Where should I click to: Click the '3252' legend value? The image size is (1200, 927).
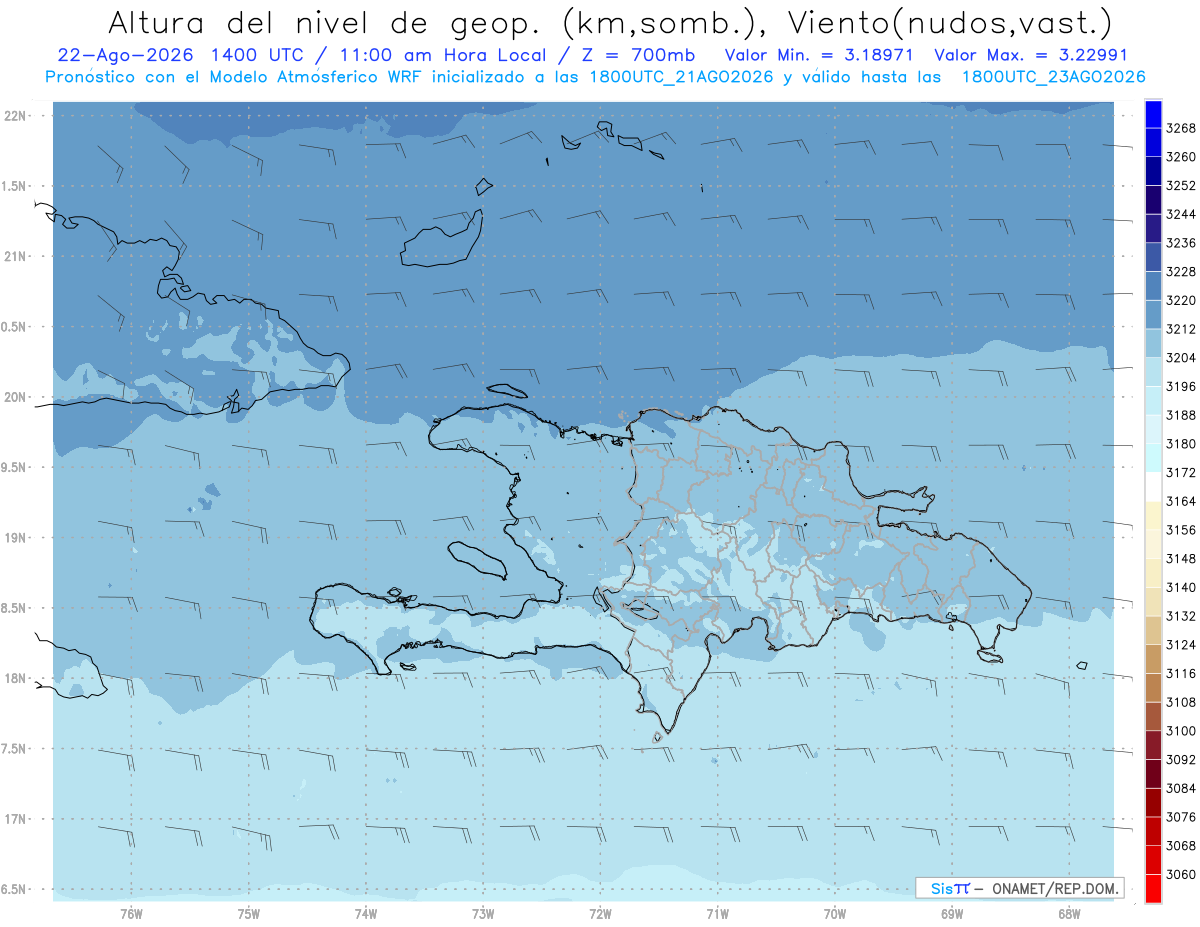[1181, 186]
